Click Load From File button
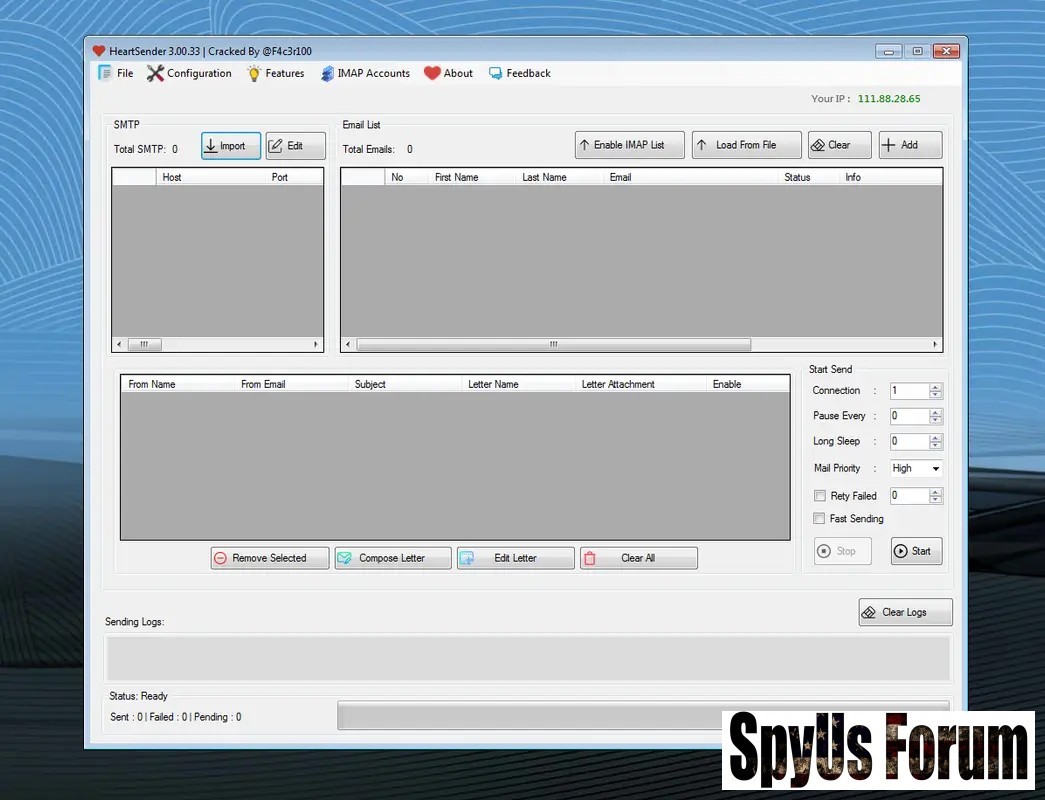Screen dimensions: 1045x800 tap(746, 145)
